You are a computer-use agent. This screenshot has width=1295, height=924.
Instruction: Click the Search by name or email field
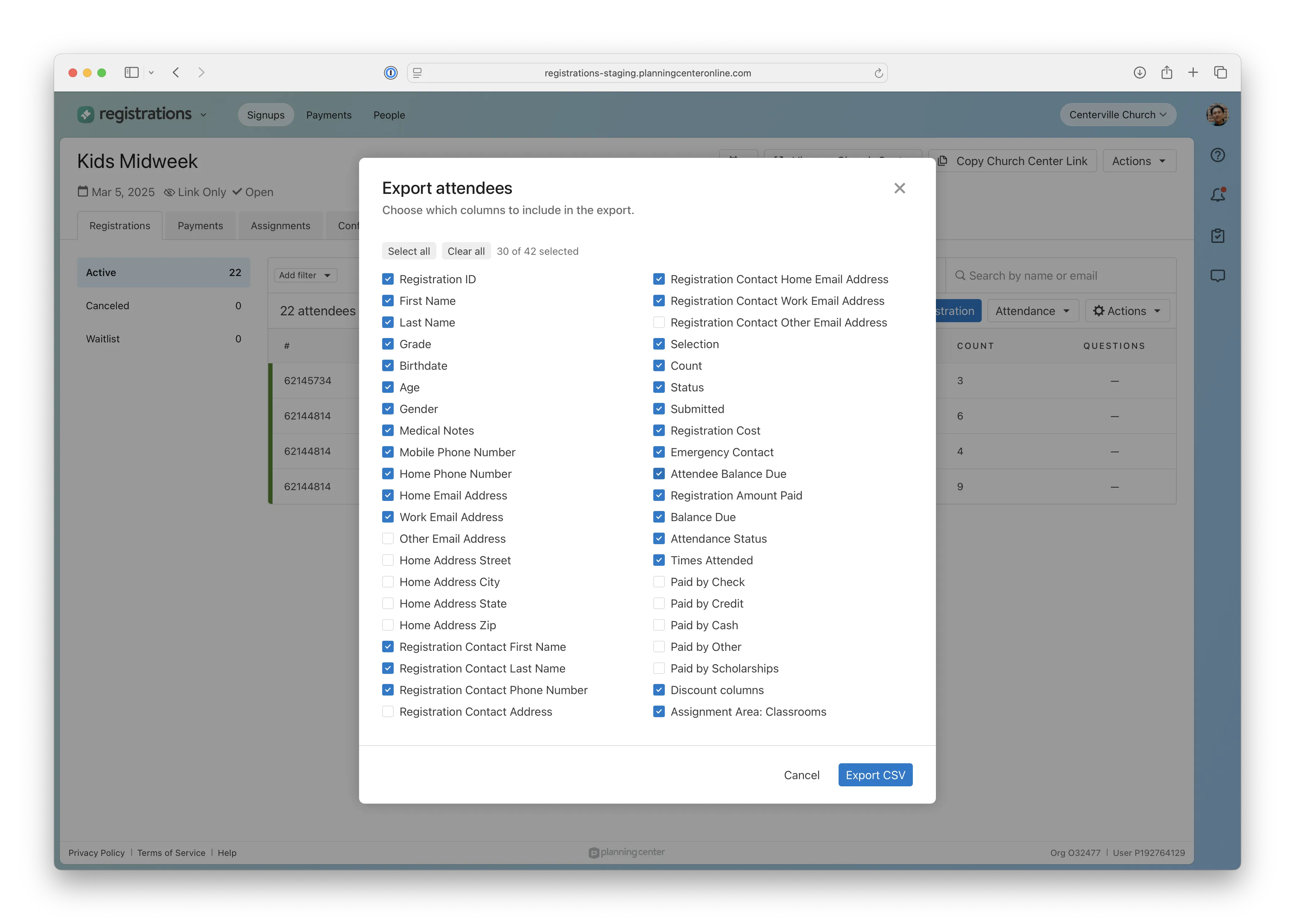1060,275
